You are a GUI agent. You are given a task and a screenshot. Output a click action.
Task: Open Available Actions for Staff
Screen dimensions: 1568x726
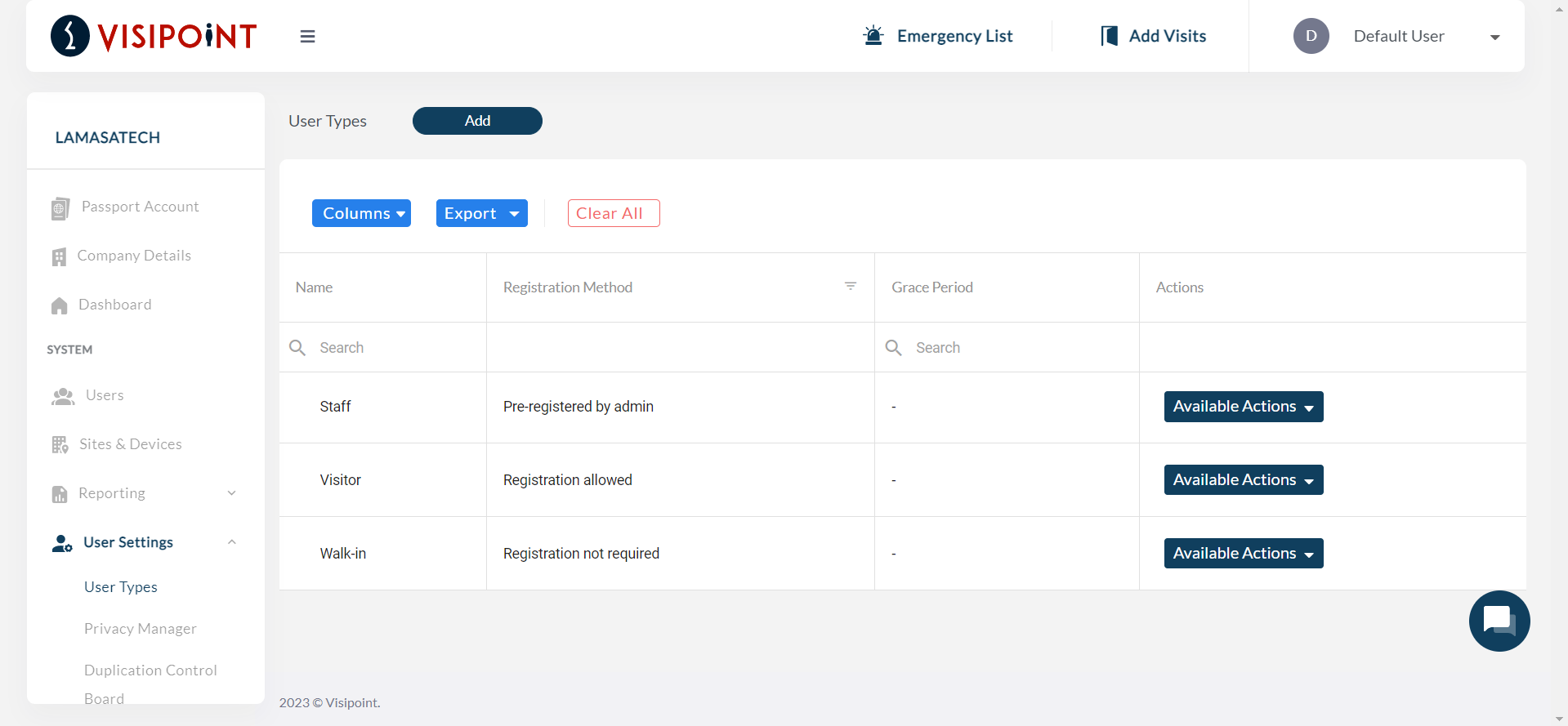pos(1243,407)
